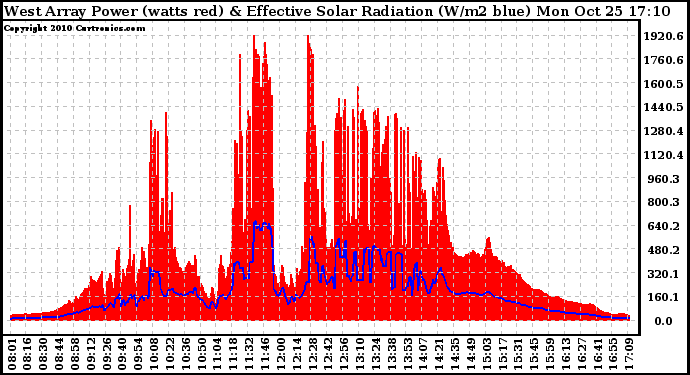
Task: Click the 12:56 time label
Action: 345,354
